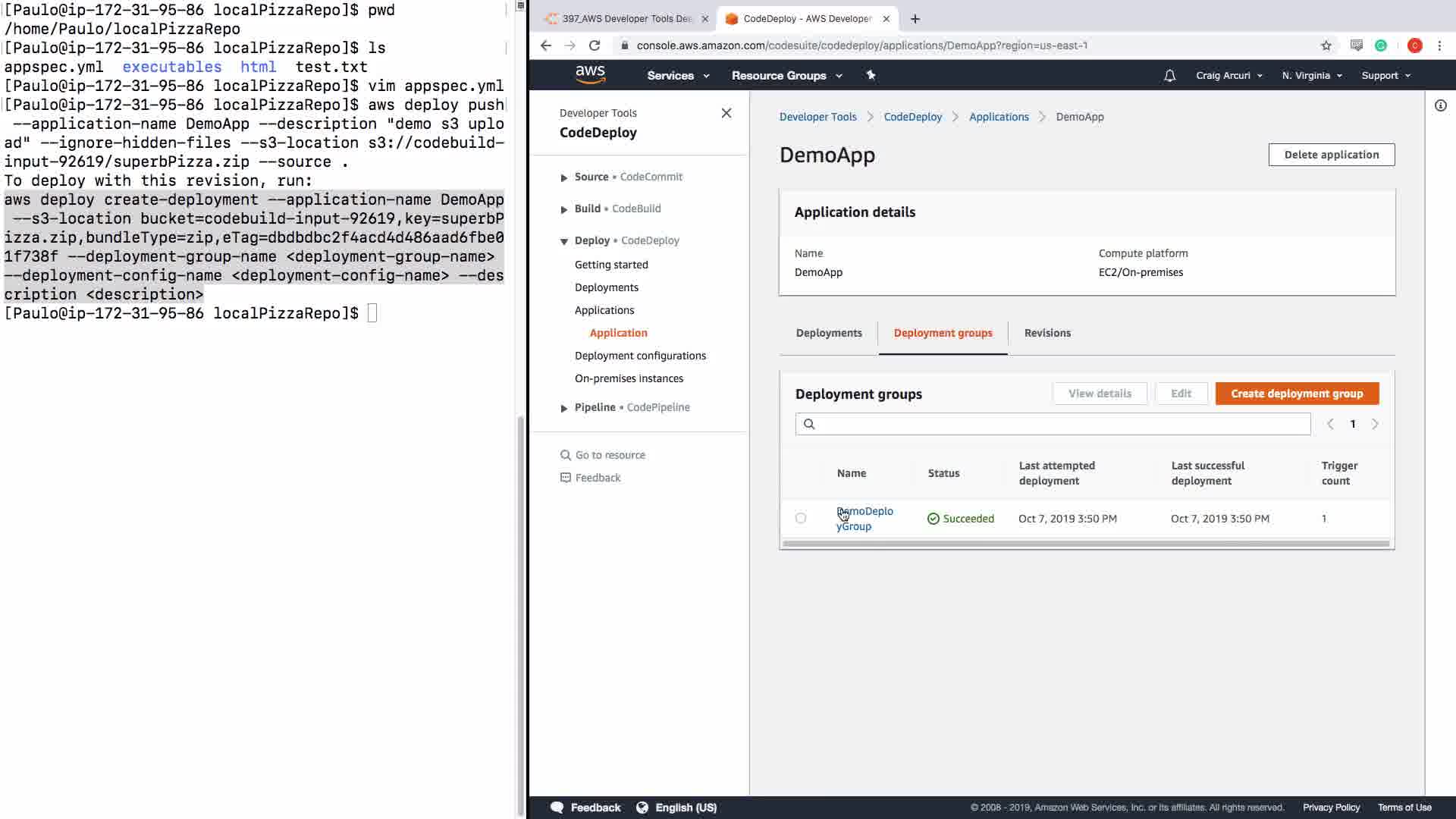This screenshot has height=819, width=1456.
Task: Open the info panel icon at right
Action: click(x=1440, y=105)
